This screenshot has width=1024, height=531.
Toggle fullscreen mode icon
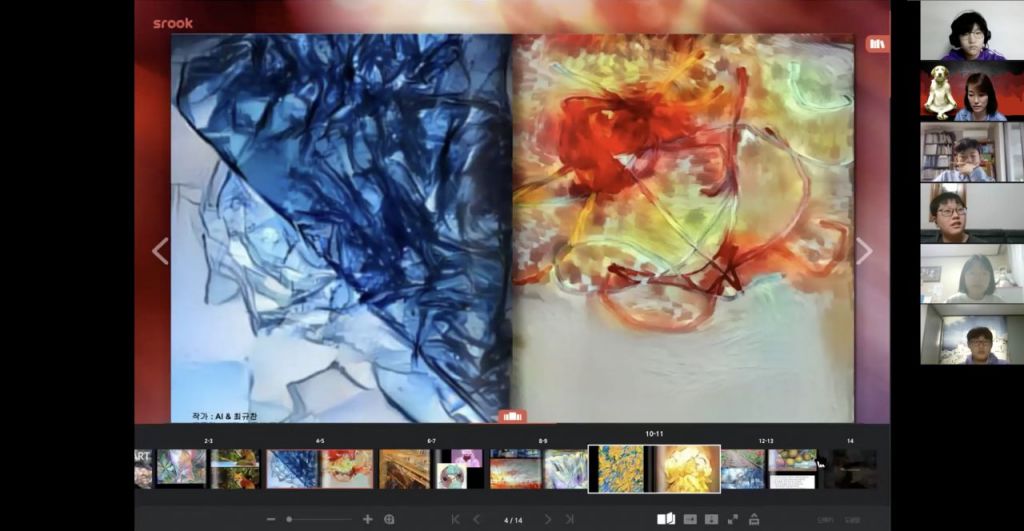[733, 519]
